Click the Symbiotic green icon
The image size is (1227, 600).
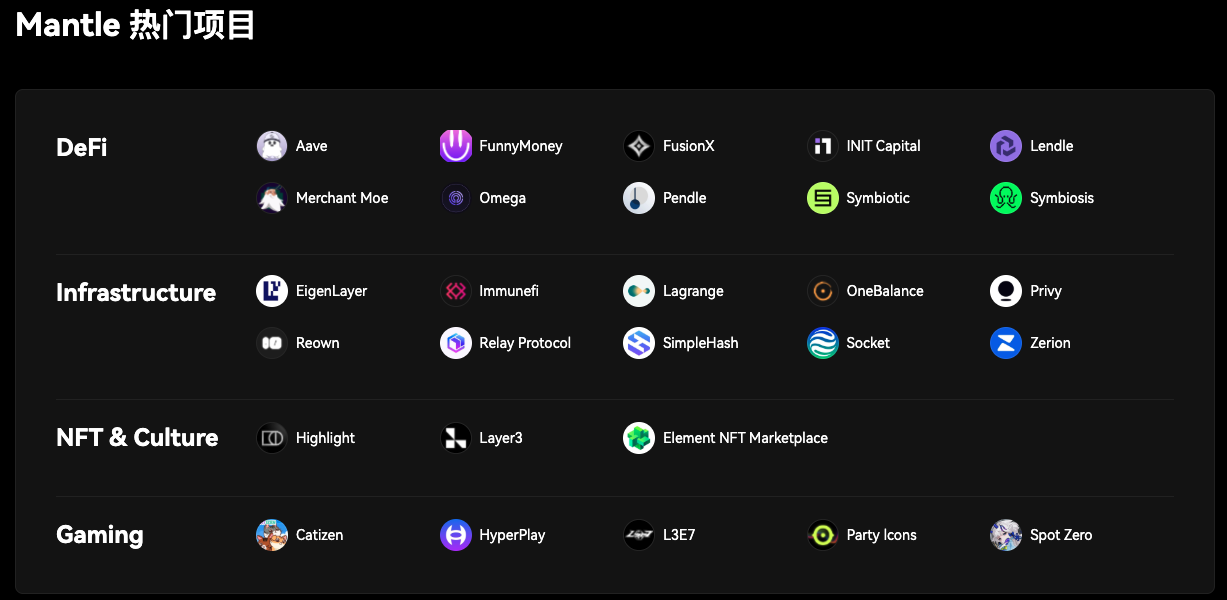pyautogui.click(x=823, y=198)
